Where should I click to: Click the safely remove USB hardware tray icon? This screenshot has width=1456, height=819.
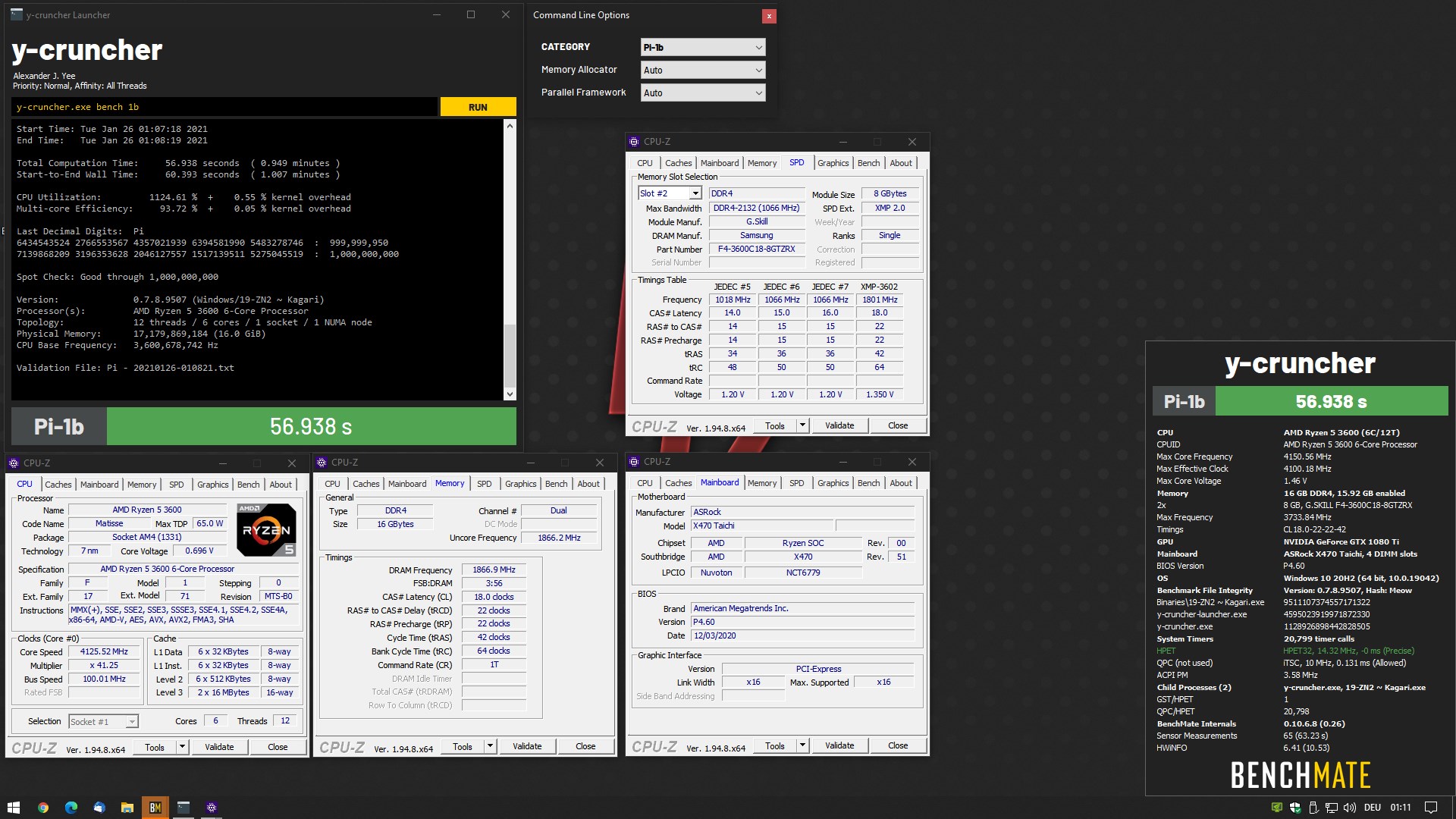1313,808
